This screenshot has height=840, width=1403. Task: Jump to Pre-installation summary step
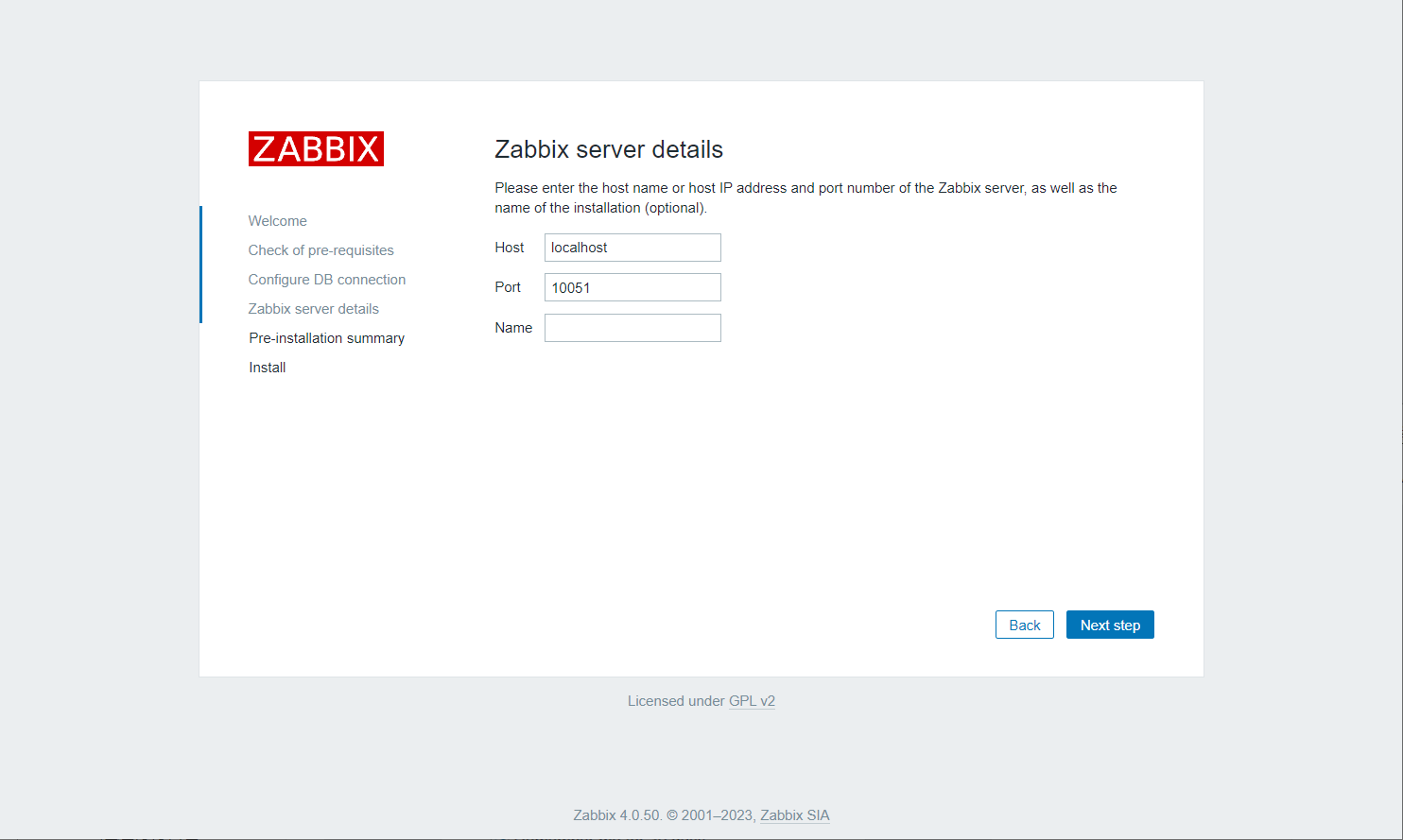click(326, 338)
